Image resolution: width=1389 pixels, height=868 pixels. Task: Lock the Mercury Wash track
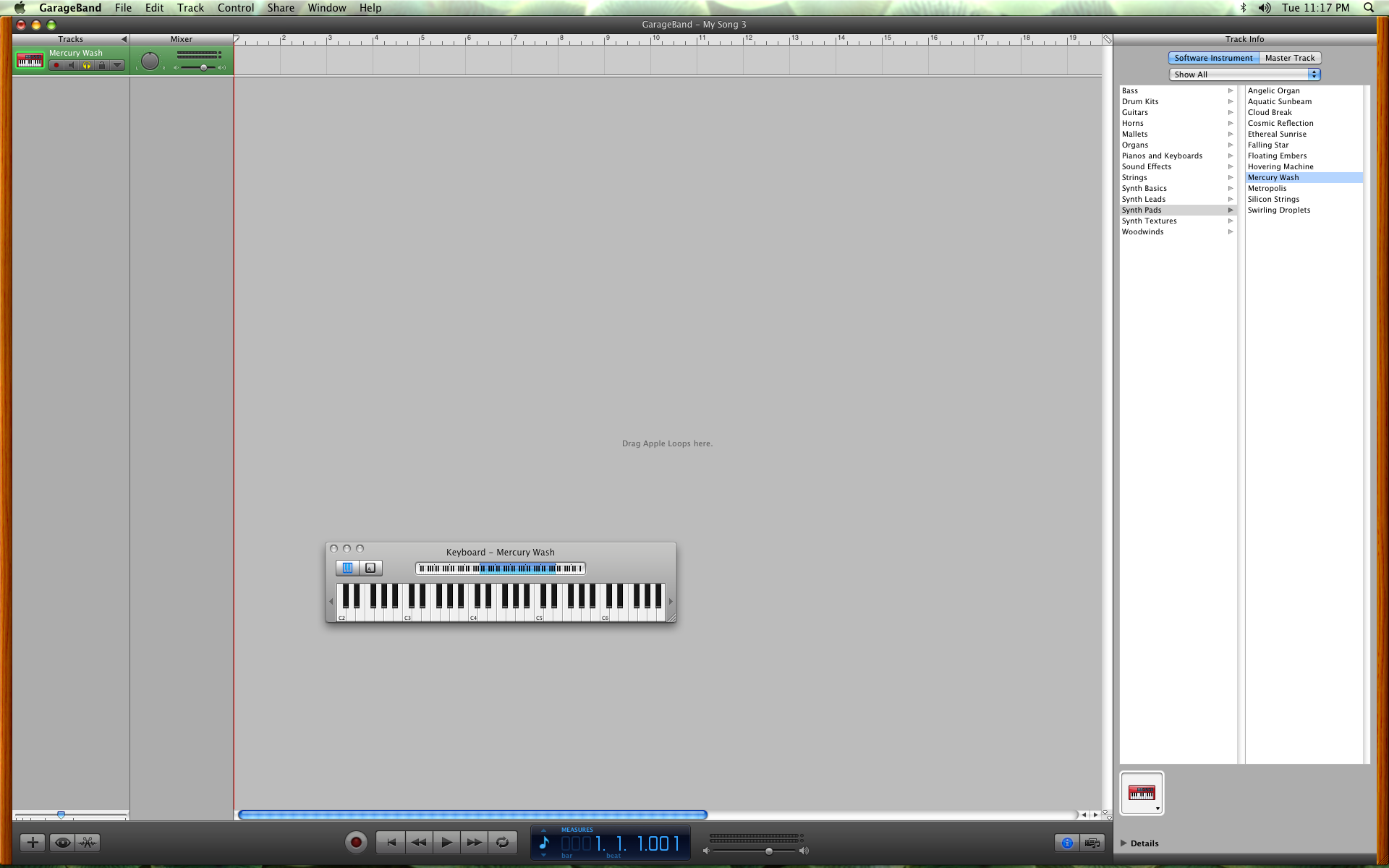pos(102,66)
